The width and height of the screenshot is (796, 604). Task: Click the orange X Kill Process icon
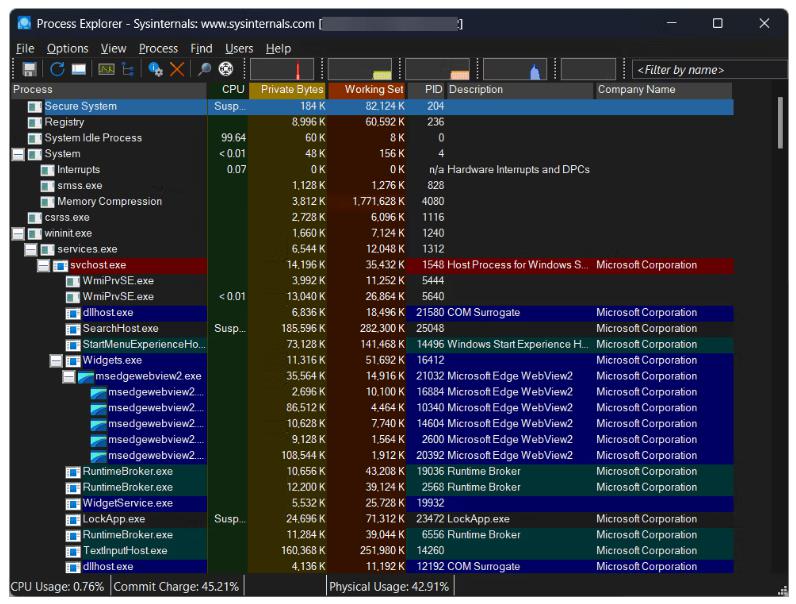tap(177, 69)
